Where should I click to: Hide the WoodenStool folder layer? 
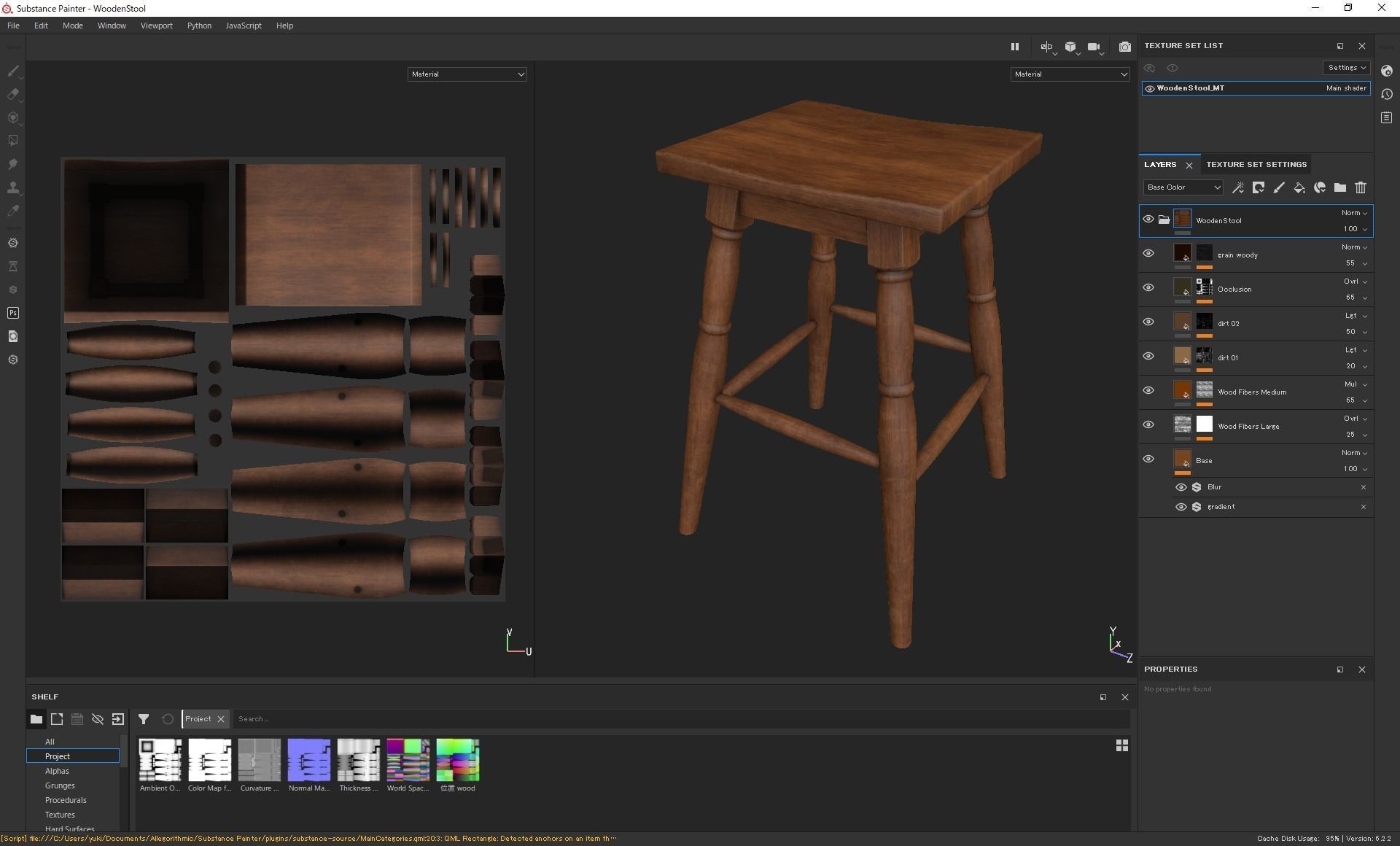pos(1148,220)
